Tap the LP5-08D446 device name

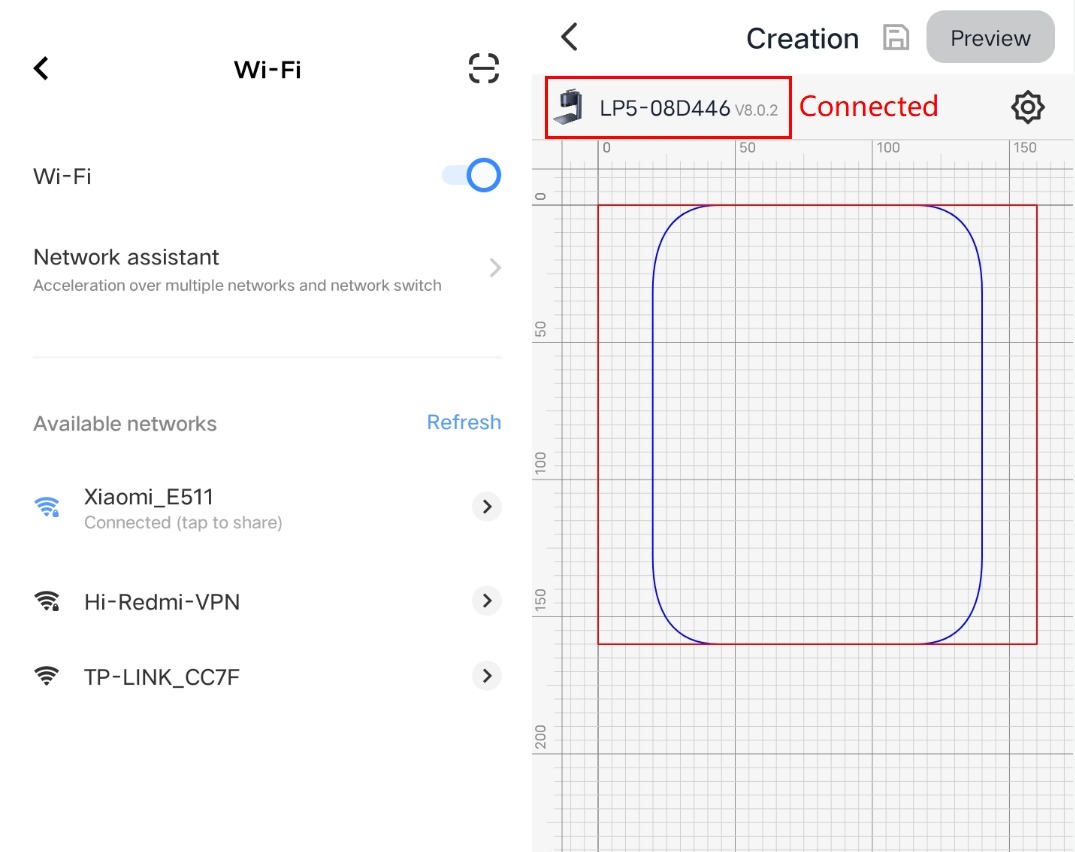coord(665,108)
